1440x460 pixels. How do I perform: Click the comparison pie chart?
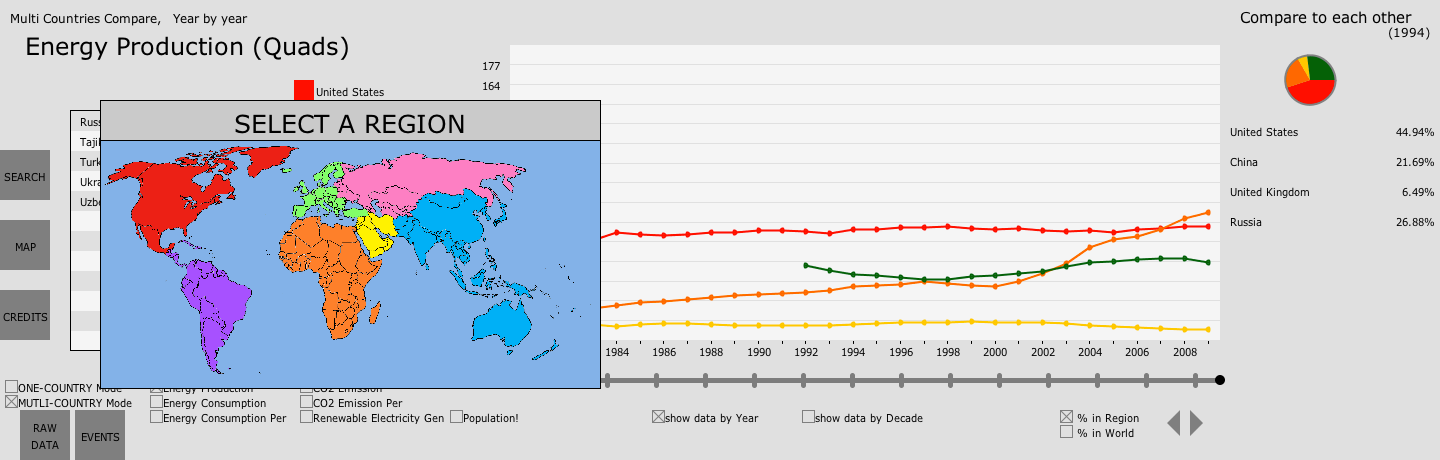coord(1310,80)
